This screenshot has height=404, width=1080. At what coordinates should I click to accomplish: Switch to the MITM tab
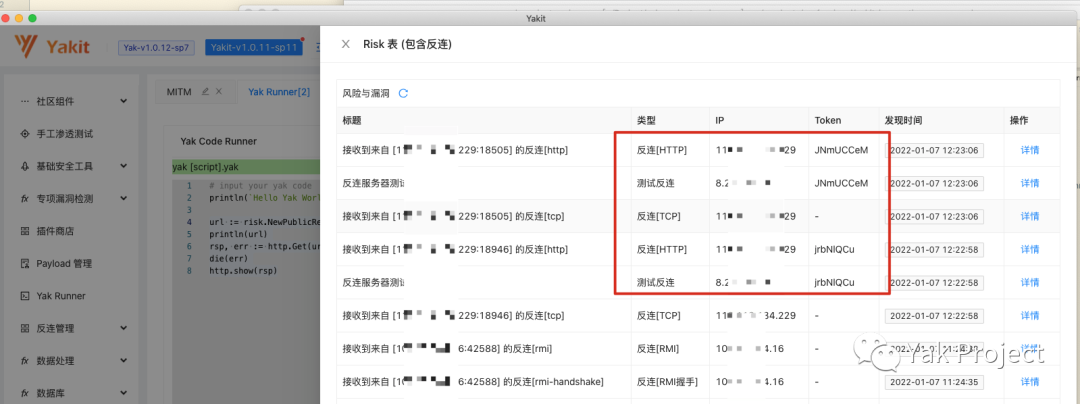pos(179,91)
